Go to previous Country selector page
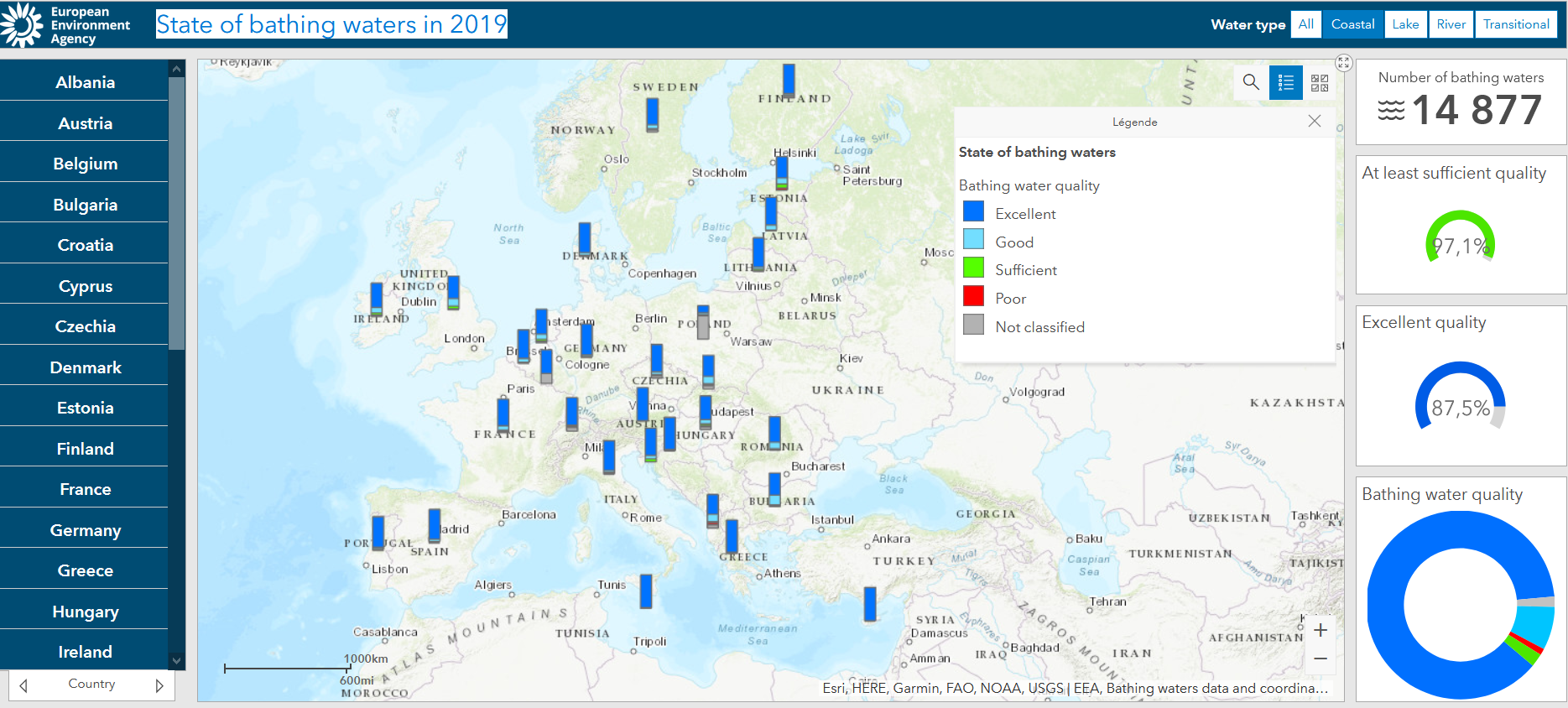 pyautogui.click(x=23, y=685)
